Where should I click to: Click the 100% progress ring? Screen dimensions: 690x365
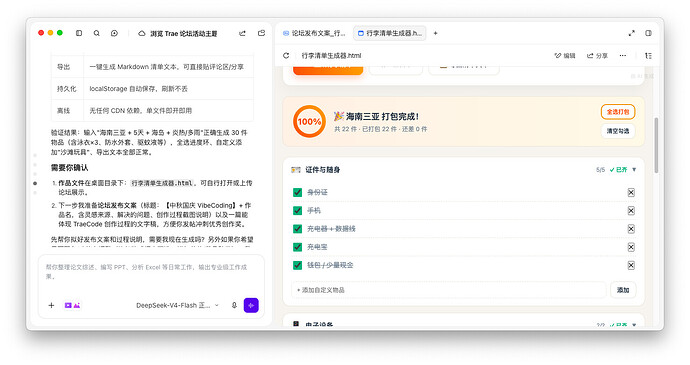click(x=309, y=122)
